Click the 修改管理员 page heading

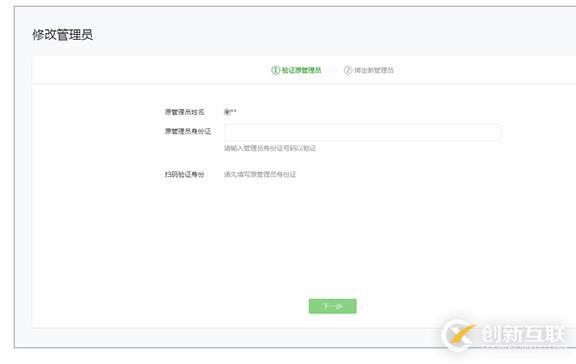coord(62,35)
